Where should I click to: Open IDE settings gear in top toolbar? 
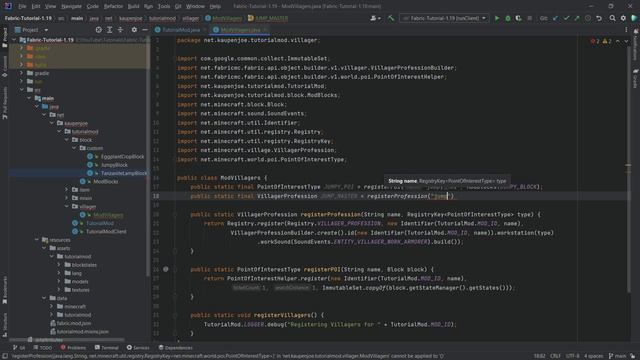point(623,18)
